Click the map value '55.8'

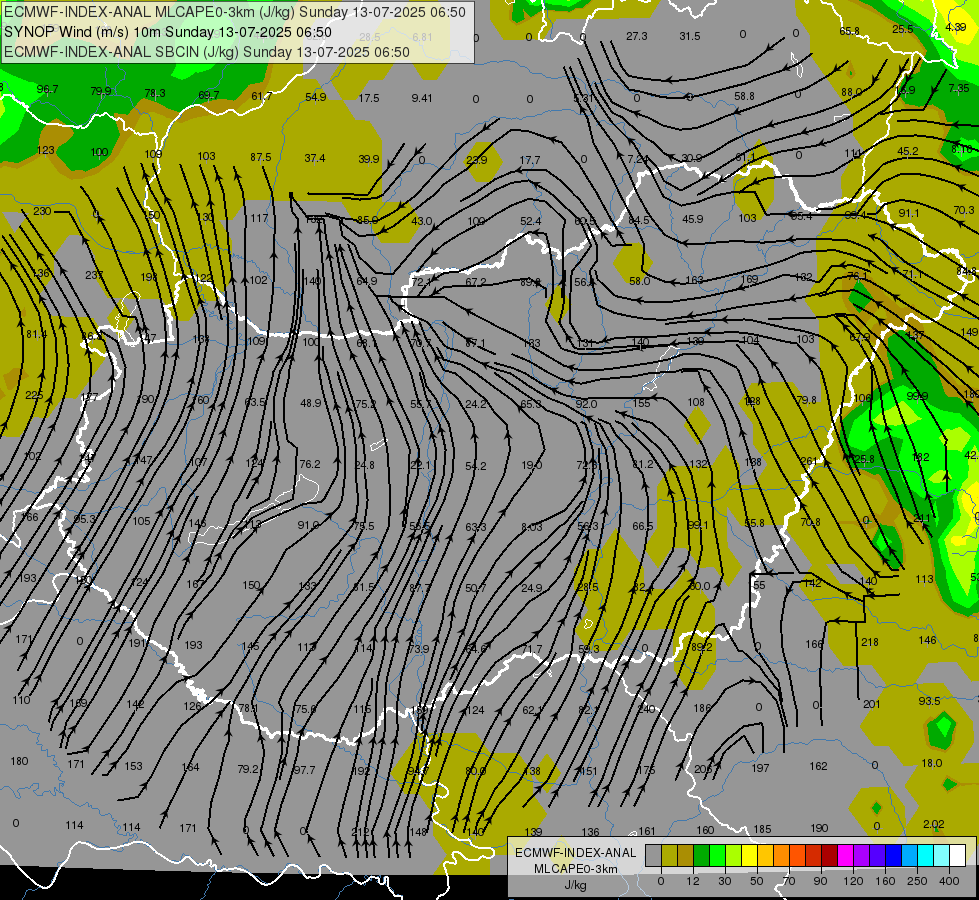pos(754,523)
